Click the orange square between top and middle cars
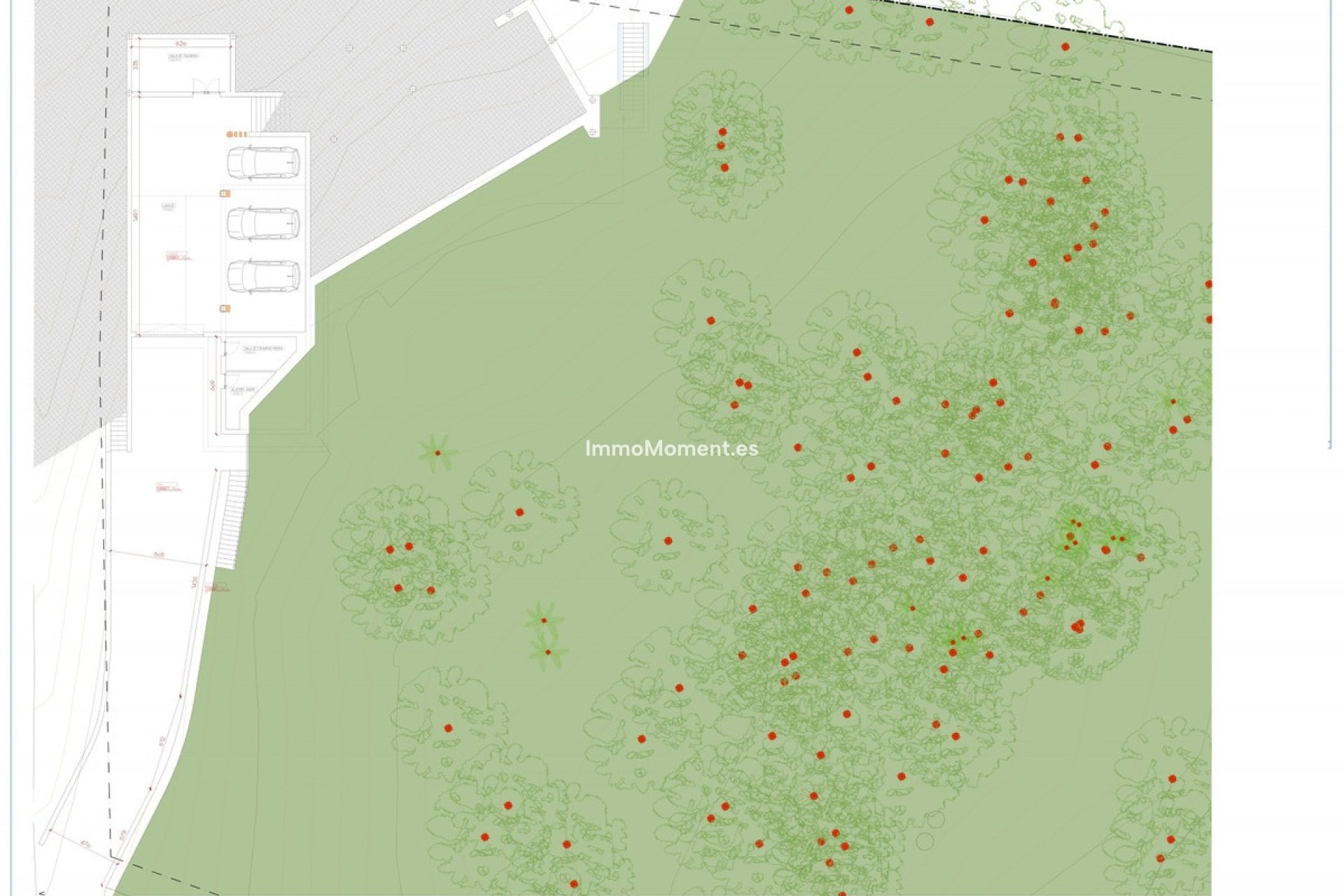 tap(225, 193)
